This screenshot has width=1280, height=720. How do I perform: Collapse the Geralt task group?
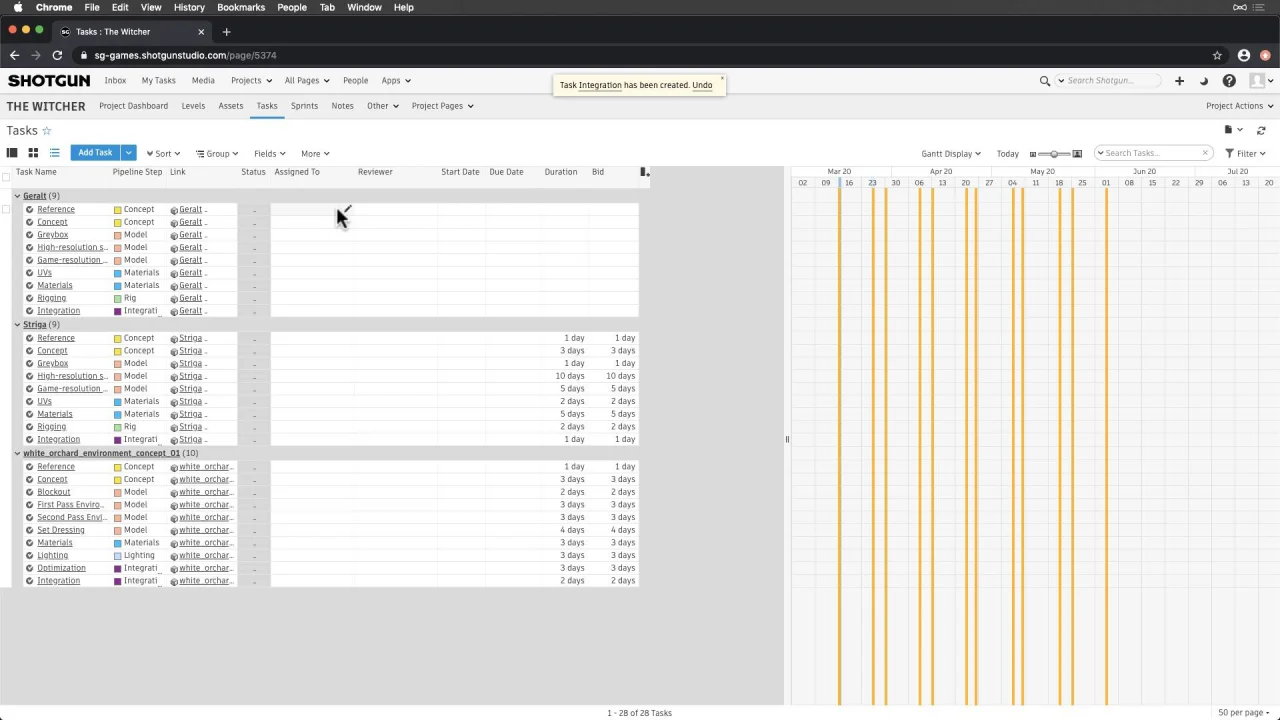[17, 196]
